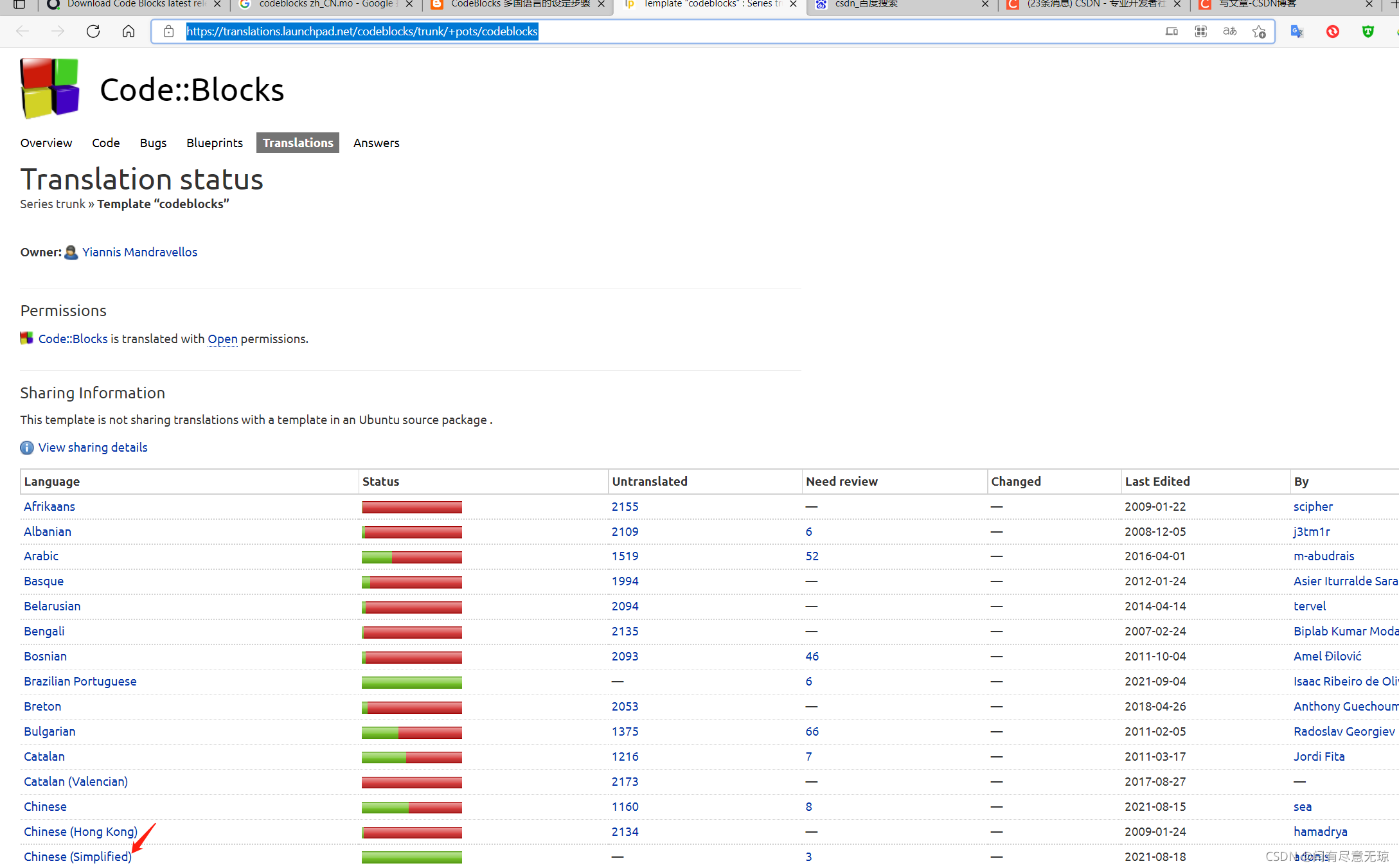1399x868 pixels.
Task: Open the page translate option
Action: (1229, 31)
